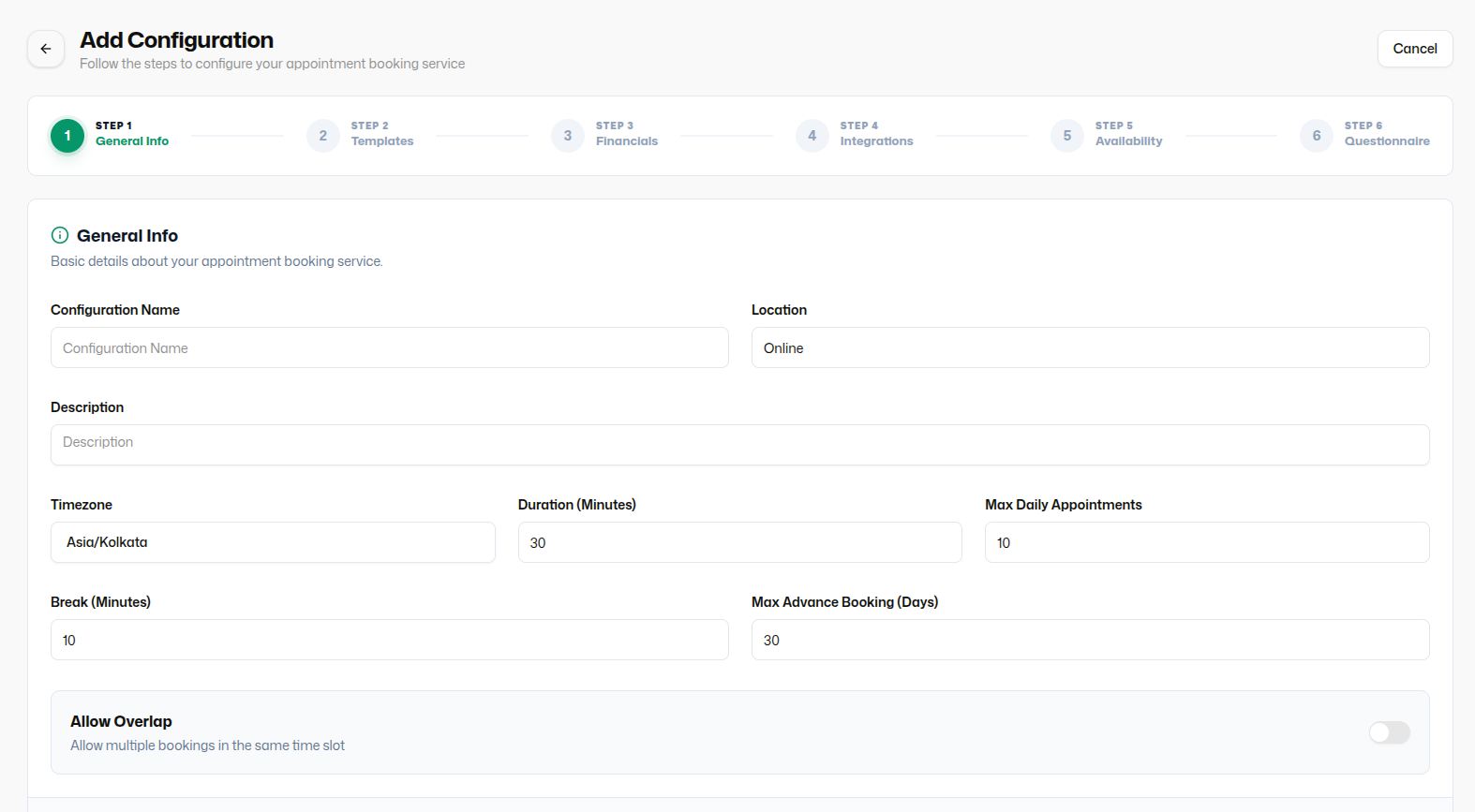
Task: Focus the Description input field
Action: (740, 445)
